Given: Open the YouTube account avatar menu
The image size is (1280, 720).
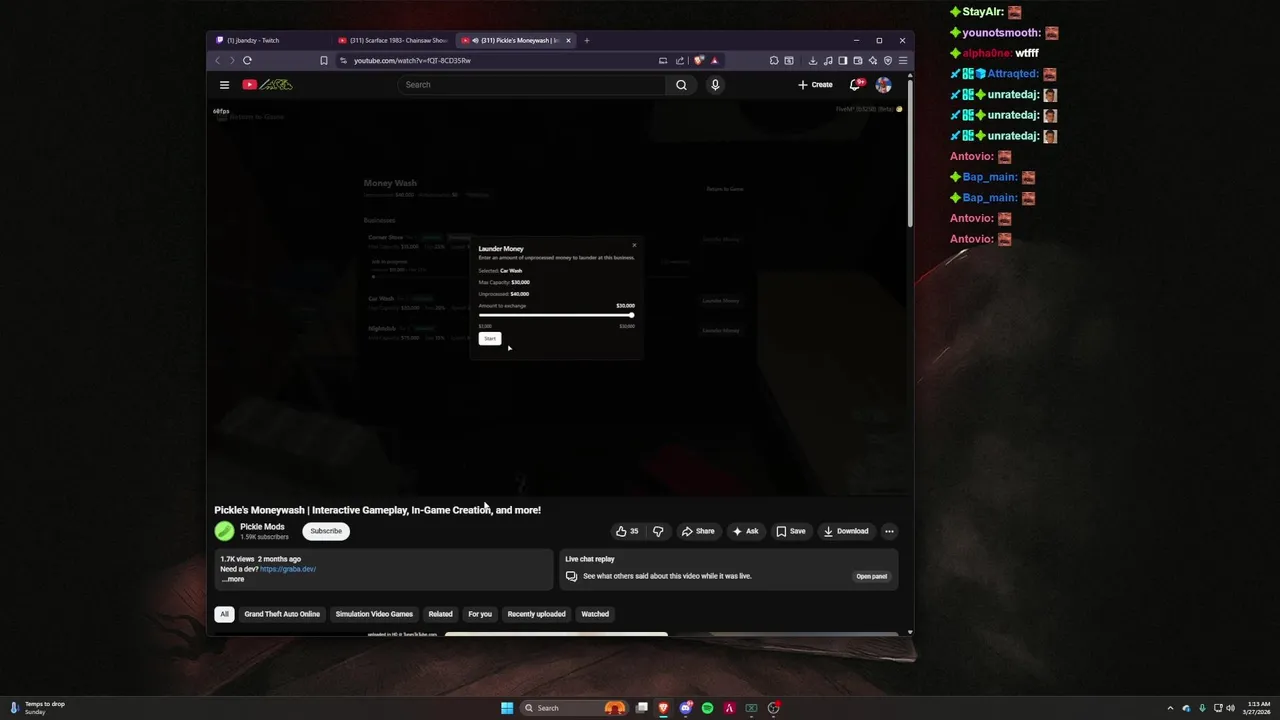Looking at the screenshot, I should coord(884,85).
